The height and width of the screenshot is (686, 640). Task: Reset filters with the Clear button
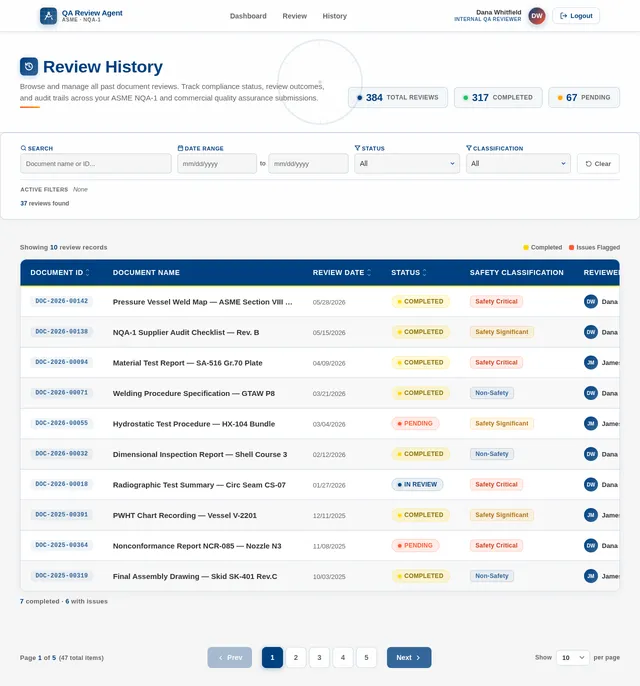pyautogui.click(x=598, y=164)
